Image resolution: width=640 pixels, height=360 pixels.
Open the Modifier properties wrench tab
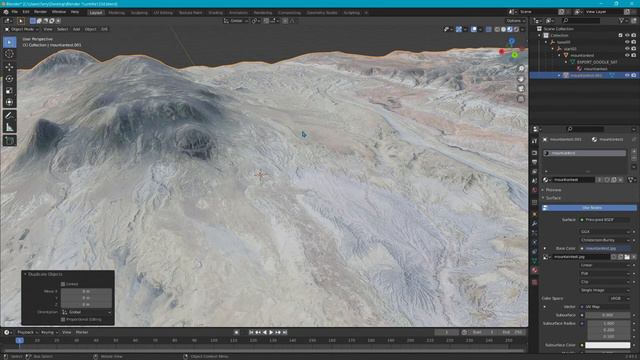coord(534,224)
